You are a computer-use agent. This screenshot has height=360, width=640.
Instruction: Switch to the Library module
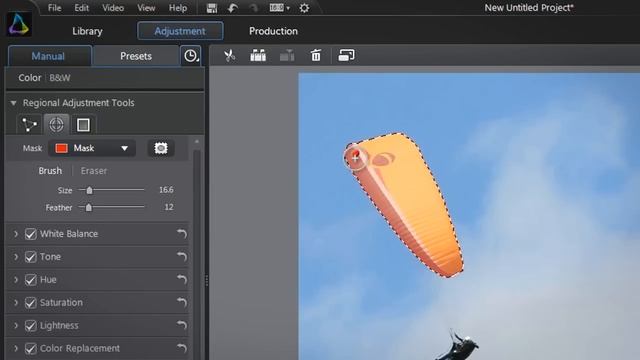[87, 31]
